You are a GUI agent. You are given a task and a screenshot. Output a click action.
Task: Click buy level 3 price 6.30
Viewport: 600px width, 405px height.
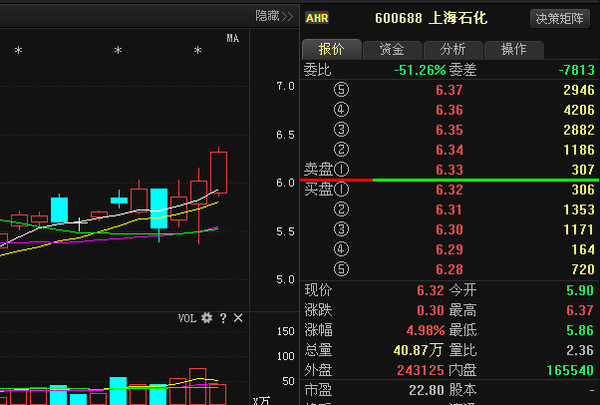[449, 229]
